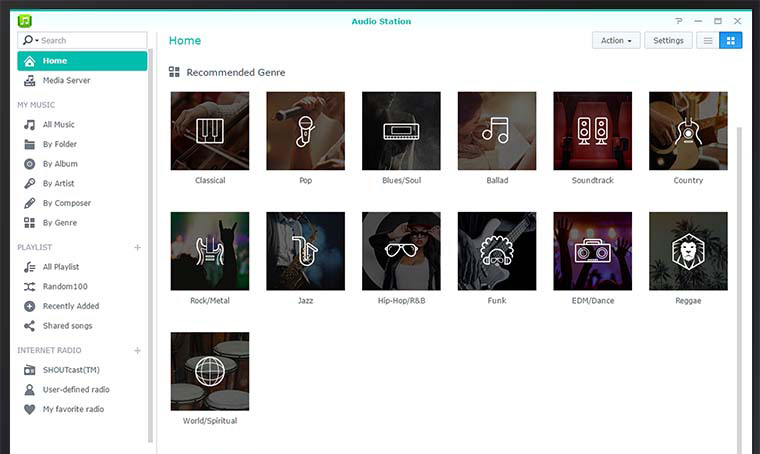Click the help question mark button
Image resolution: width=760 pixels, height=454 pixels.
pyautogui.click(x=679, y=21)
